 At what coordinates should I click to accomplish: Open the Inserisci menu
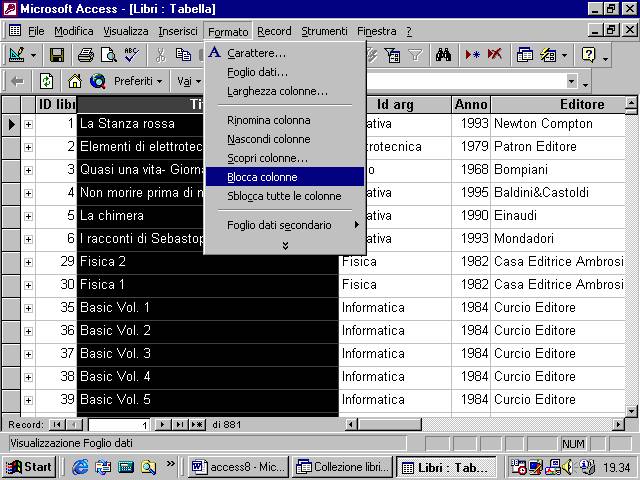(x=178, y=31)
